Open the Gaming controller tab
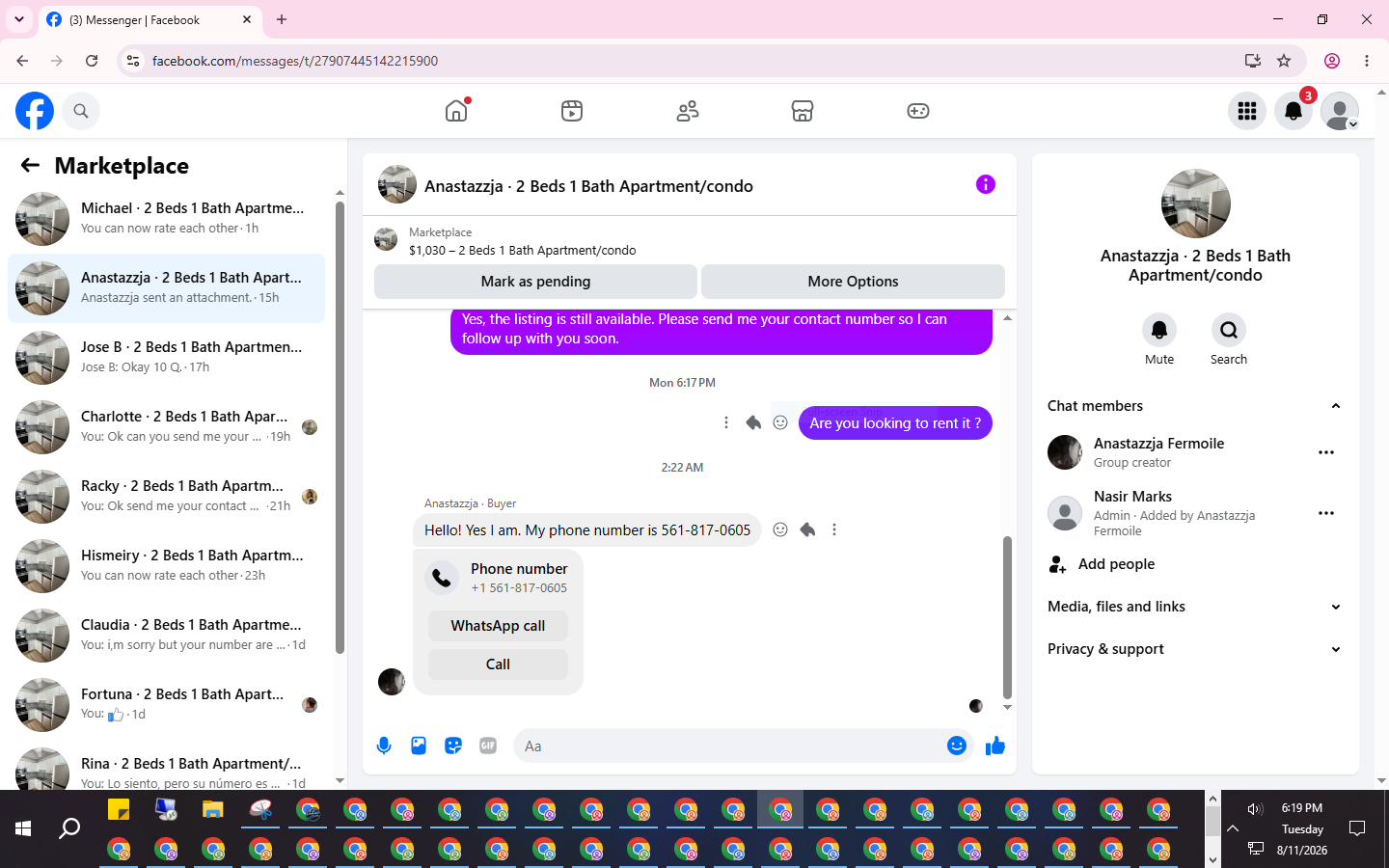Screen dimensions: 1389x868 coord(918,111)
